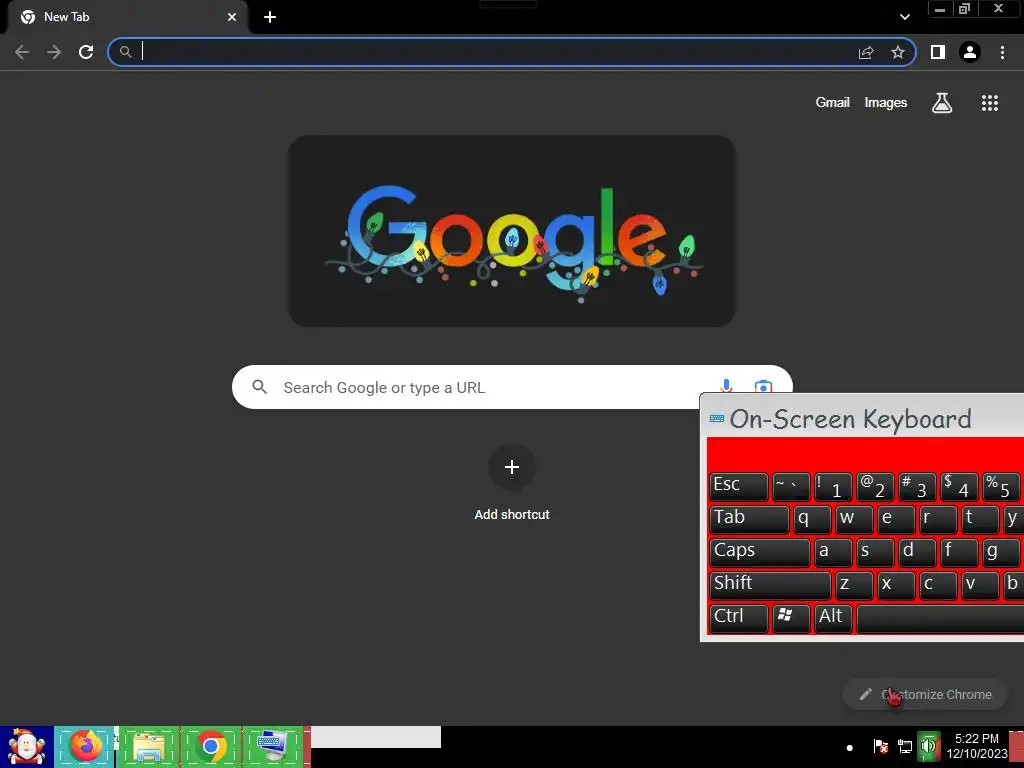Open the volume speaker tray icon
The height and width of the screenshot is (768, 1024).
(929, 746)
